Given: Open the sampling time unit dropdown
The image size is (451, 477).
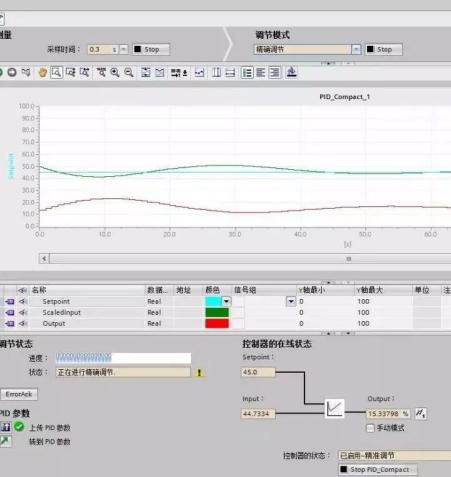Looking at the screenshot, I should pos(123,49).
